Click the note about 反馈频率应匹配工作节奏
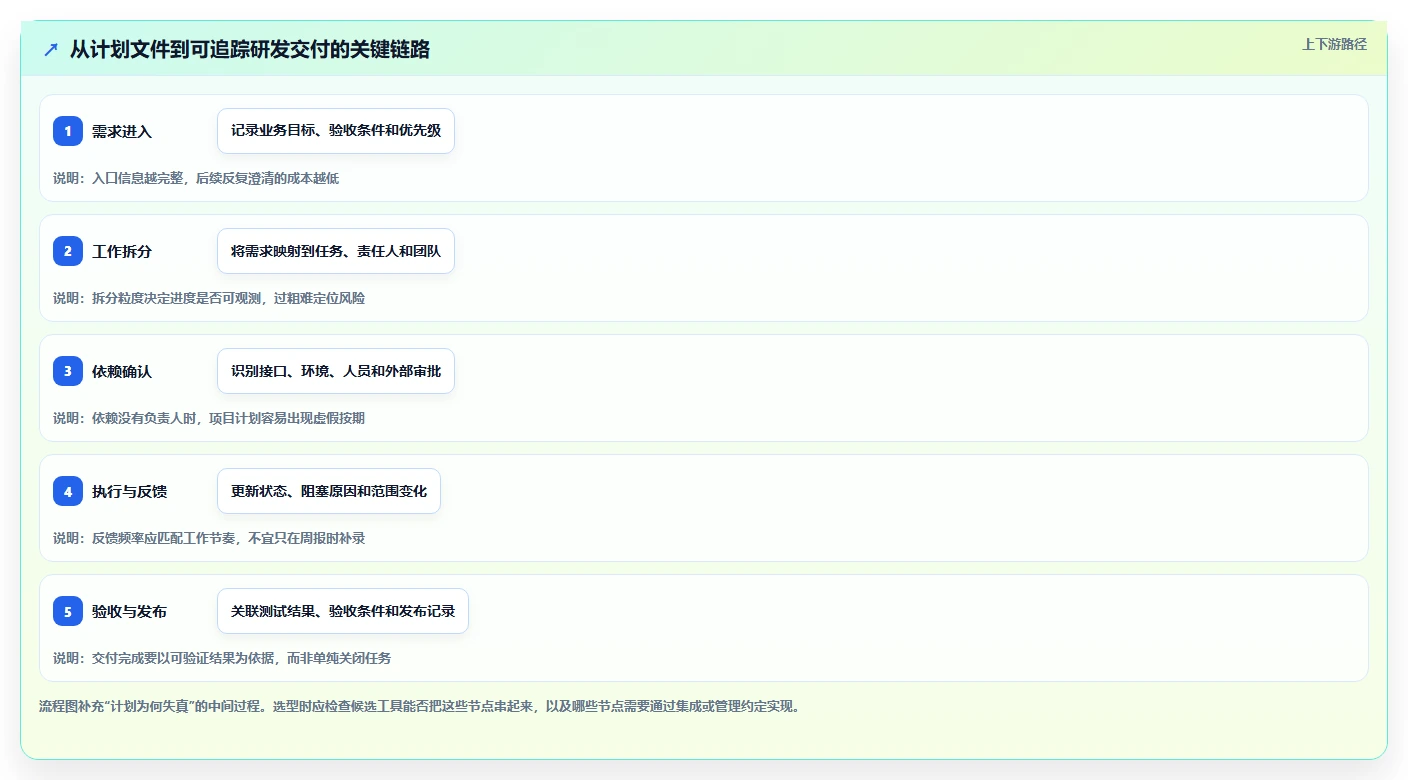The width and height of the screenshot is (1408, 780). (x=209, y=538)
